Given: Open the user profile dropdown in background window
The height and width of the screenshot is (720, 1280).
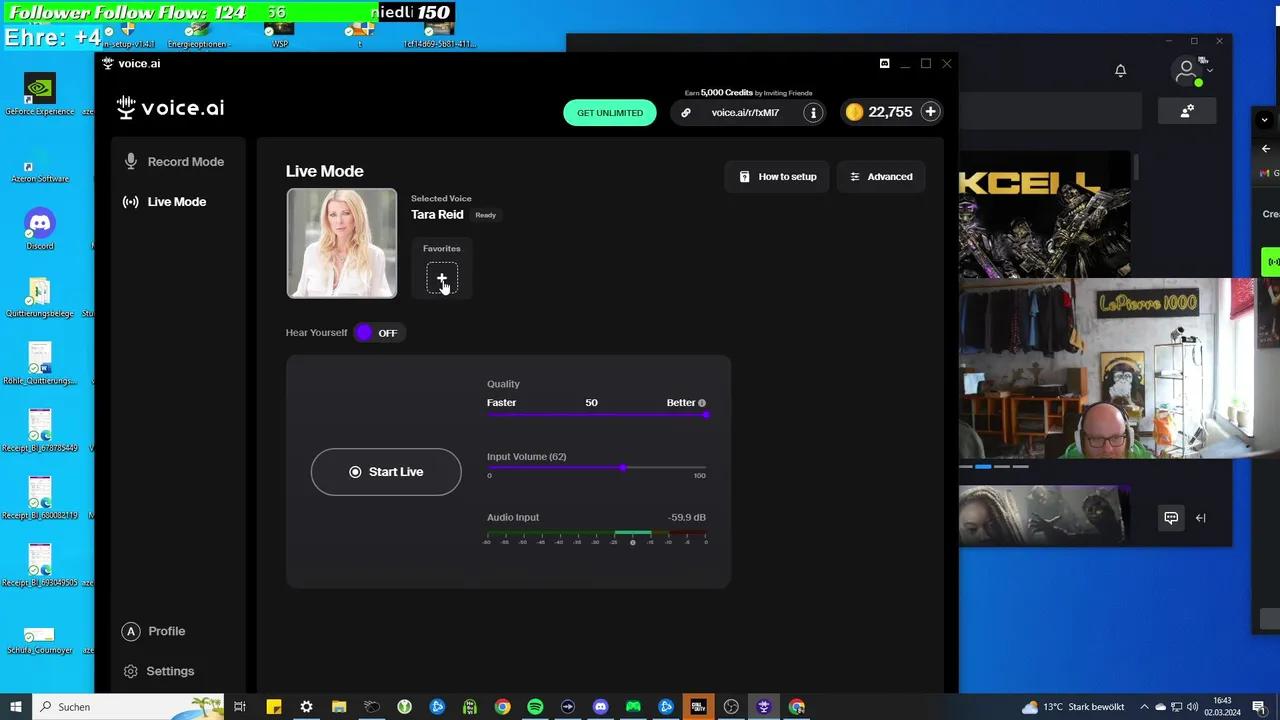Looking at the screenshot, I should pyautogui.click(x=1192, y=72).
